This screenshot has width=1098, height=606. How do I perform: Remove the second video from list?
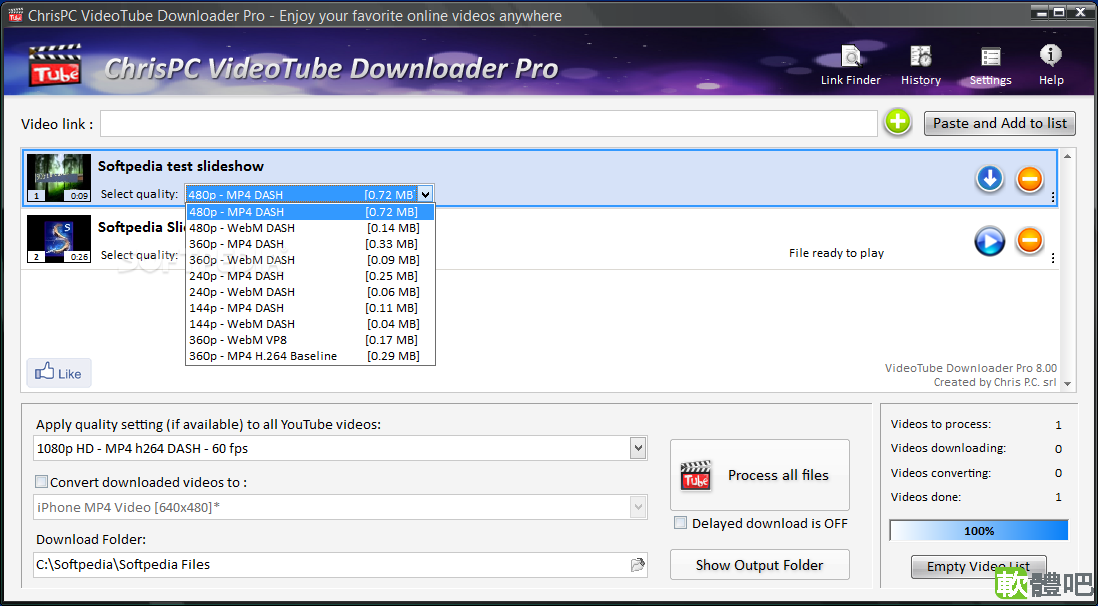(x=1029, y=242)
